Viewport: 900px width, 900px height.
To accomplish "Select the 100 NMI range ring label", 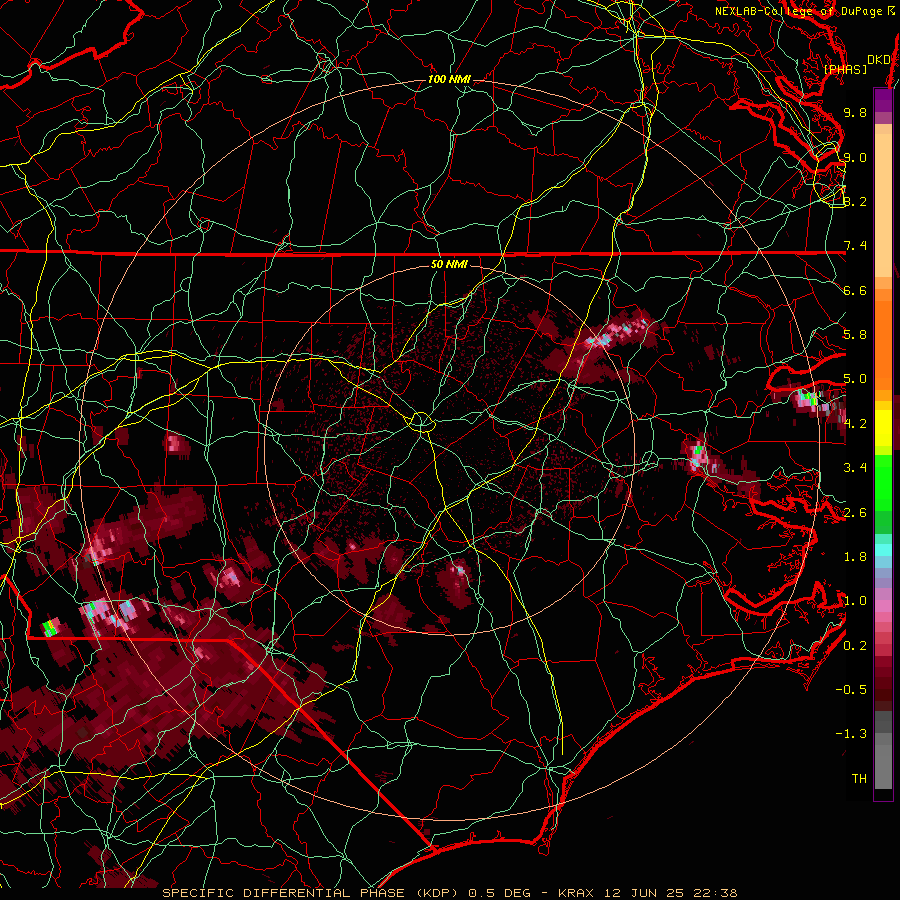I will 449,79.
